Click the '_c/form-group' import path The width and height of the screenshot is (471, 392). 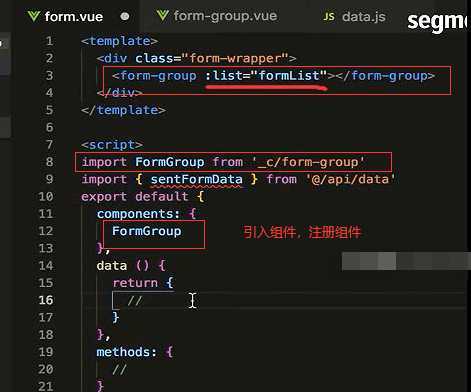tap(309, 162)
